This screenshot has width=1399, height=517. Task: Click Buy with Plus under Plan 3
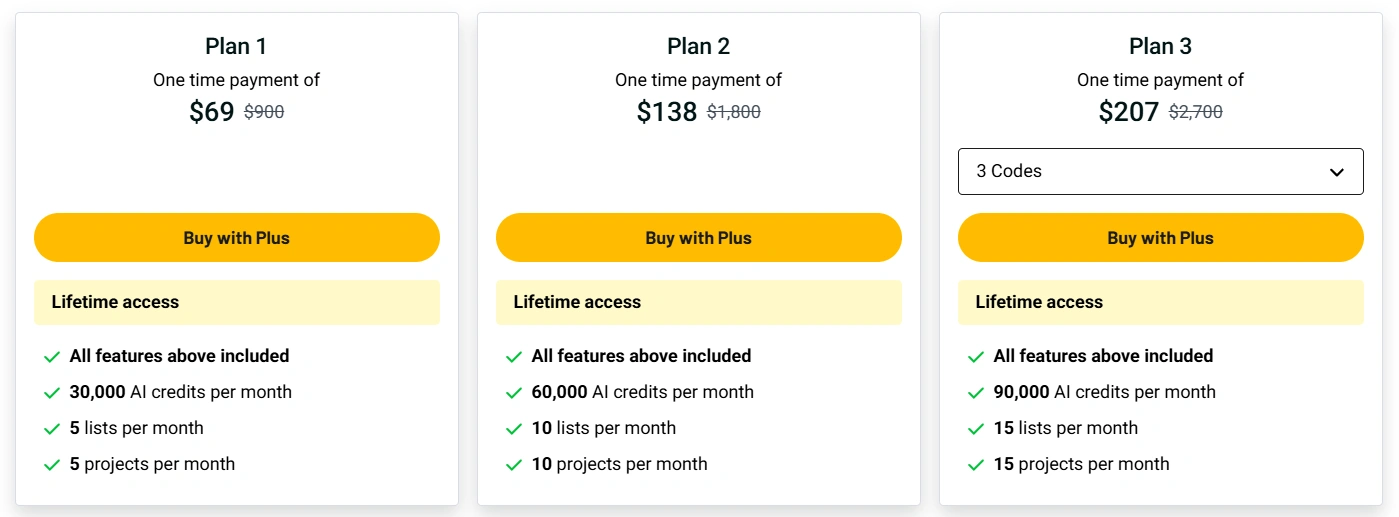(1161, 238)
